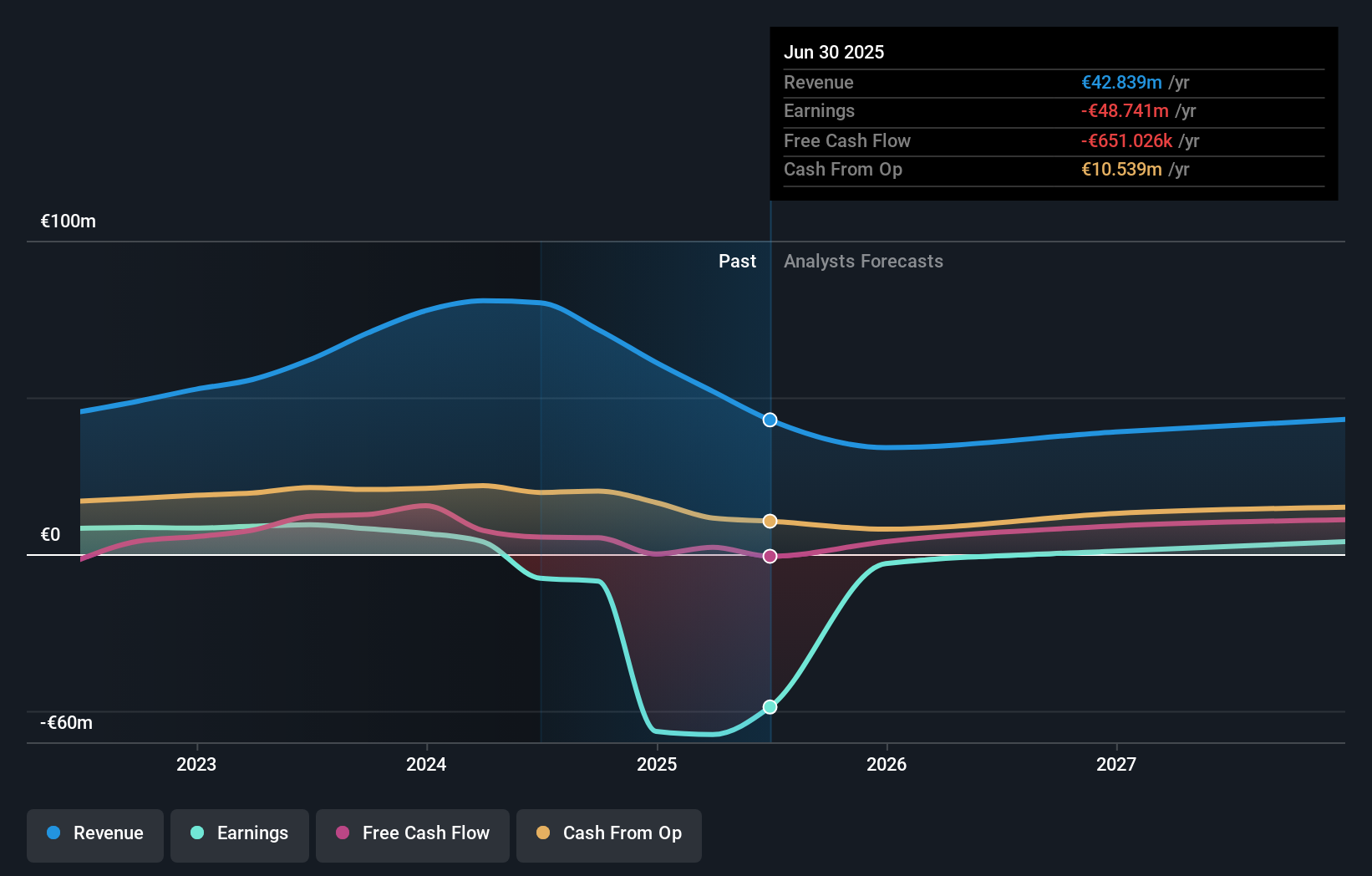Click the blue dot in the Revenue legend

(x=54, y=833)
